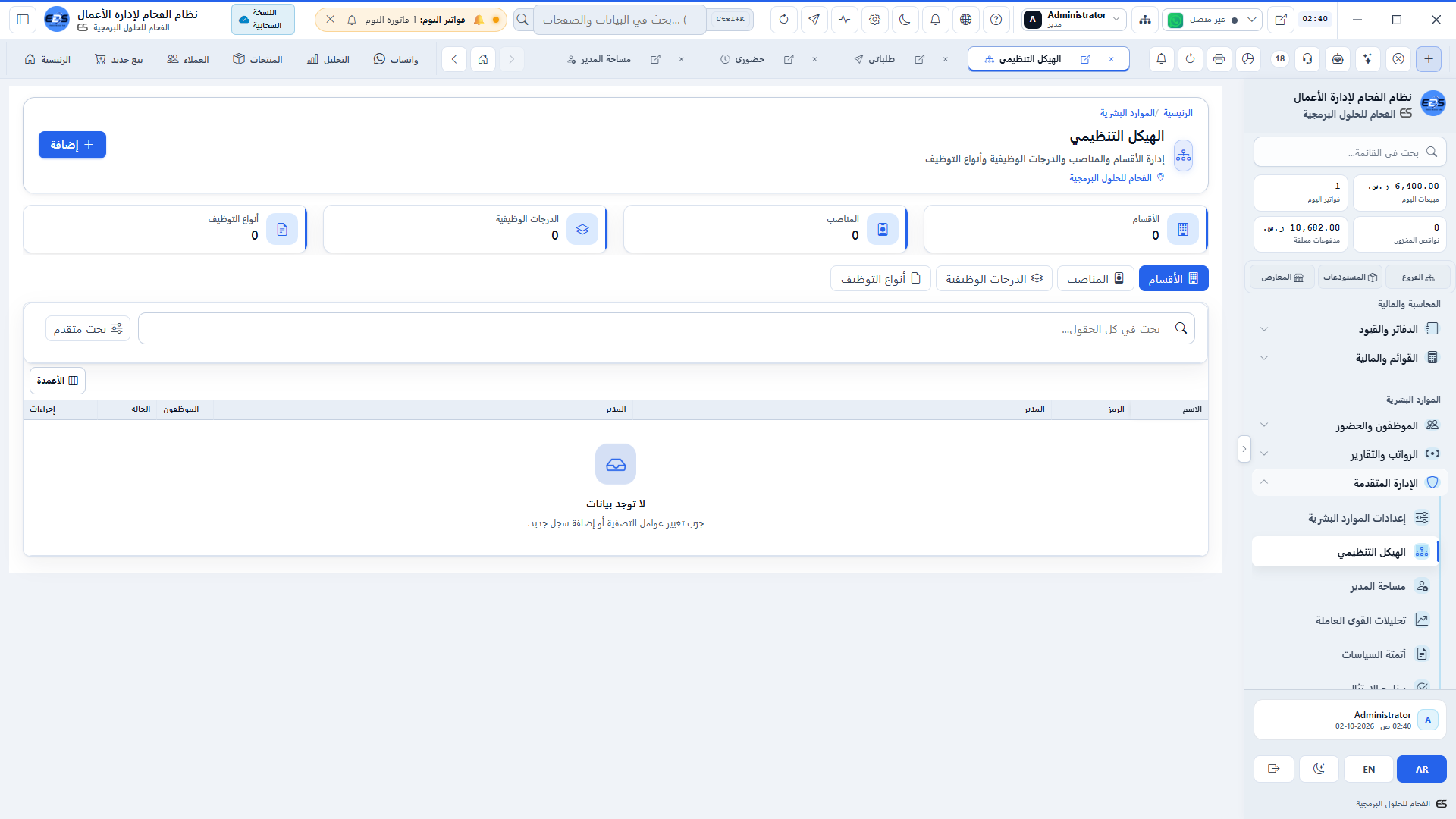Open the بيع جديد menu item
The height and width of the screenshot is (819, 1456).
(x=119, y=59)
